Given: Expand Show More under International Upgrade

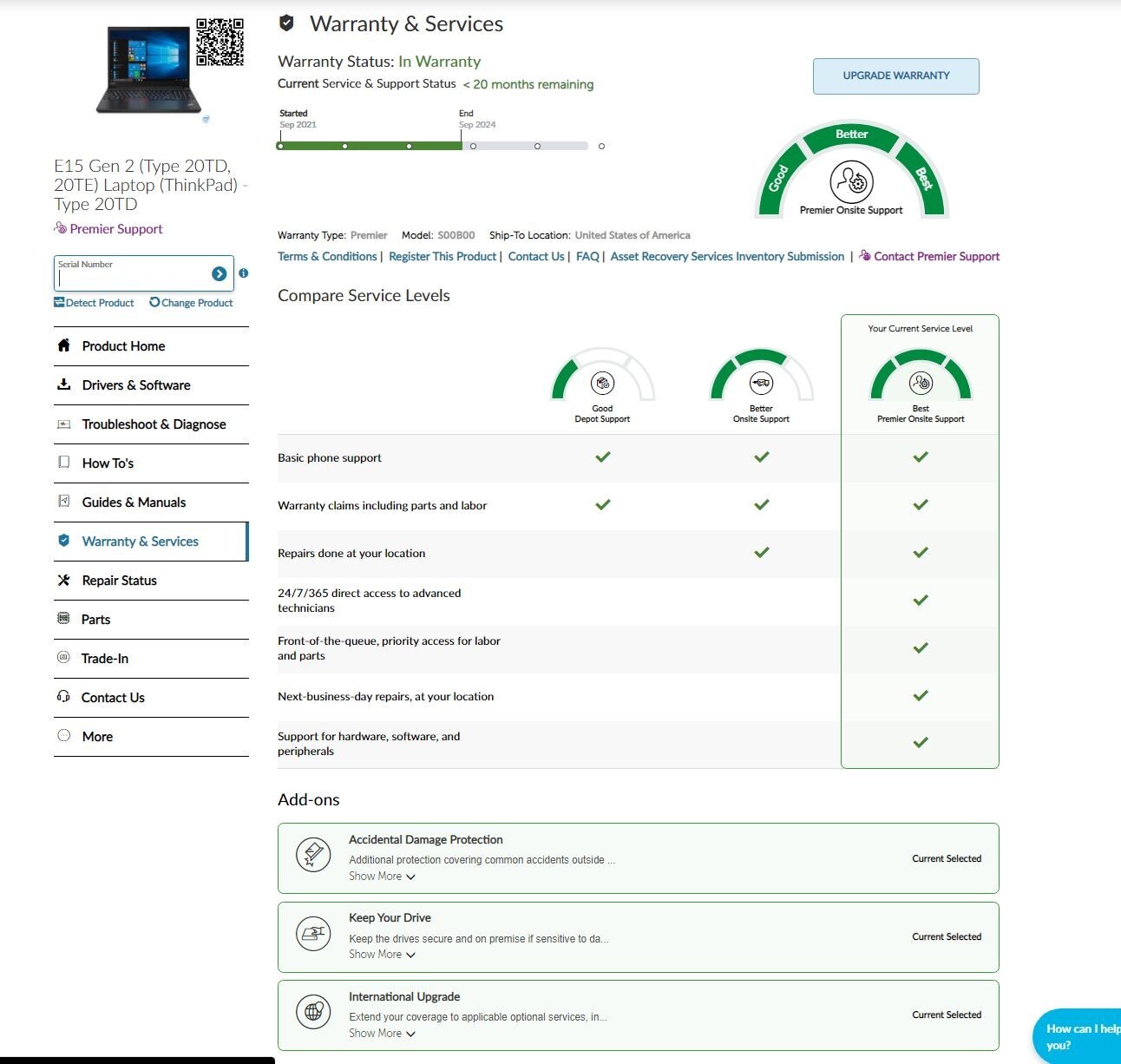Looking at the screenshot, I should [x=382, y=1034].
